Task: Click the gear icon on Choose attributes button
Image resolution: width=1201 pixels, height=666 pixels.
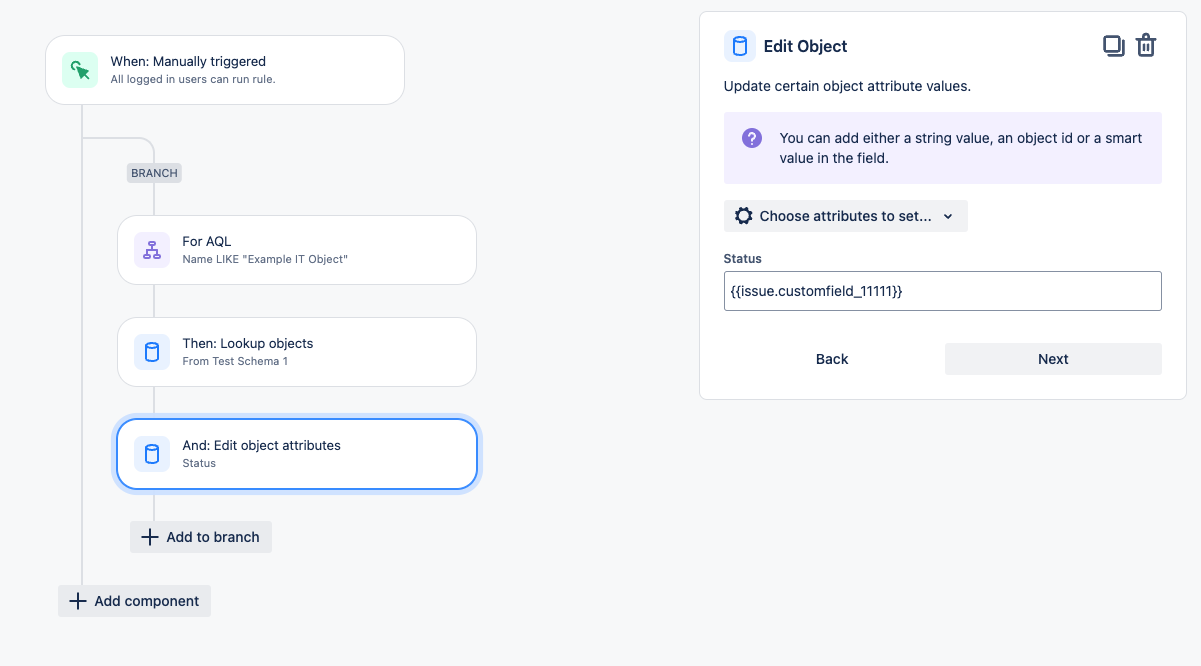Action: click(x=743, y=215)
